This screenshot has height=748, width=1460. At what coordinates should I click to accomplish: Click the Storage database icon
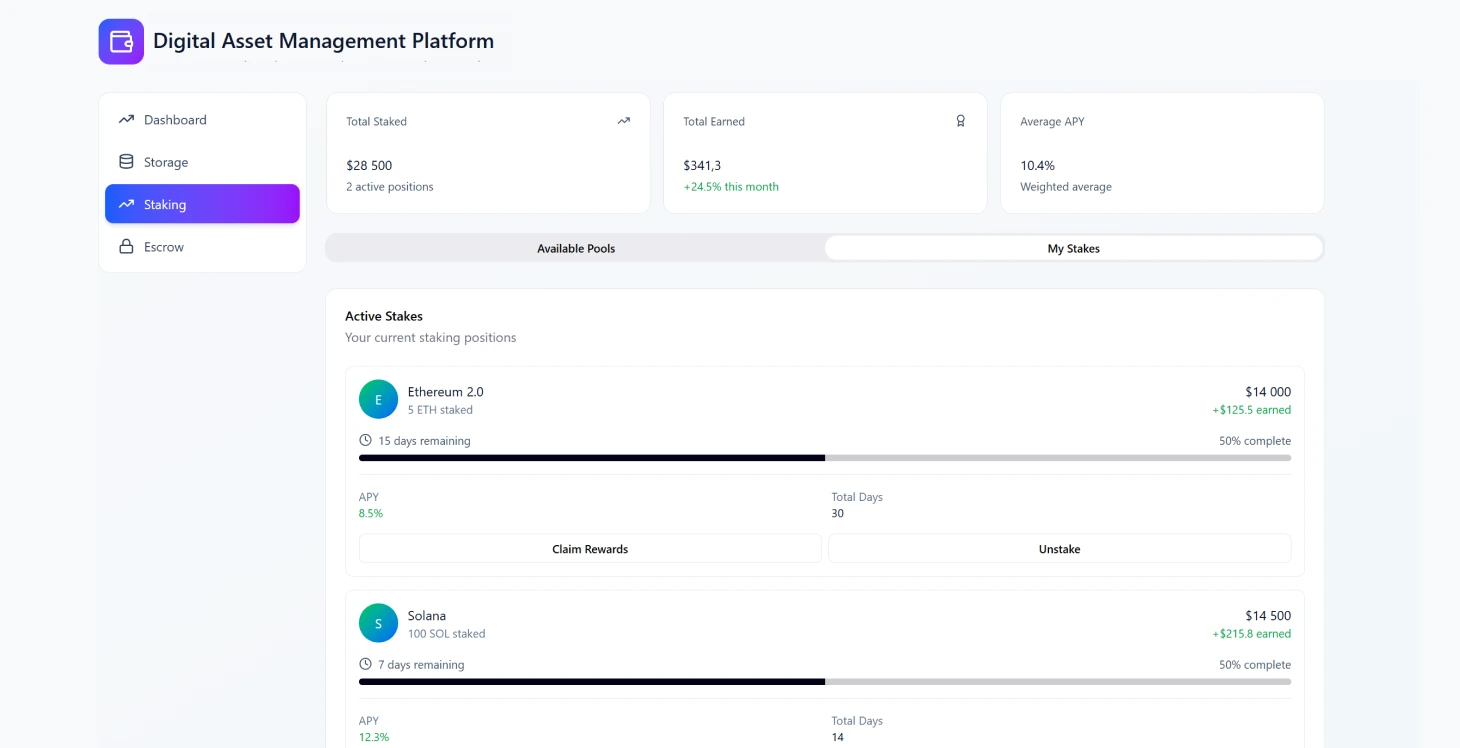pos(126,161)
